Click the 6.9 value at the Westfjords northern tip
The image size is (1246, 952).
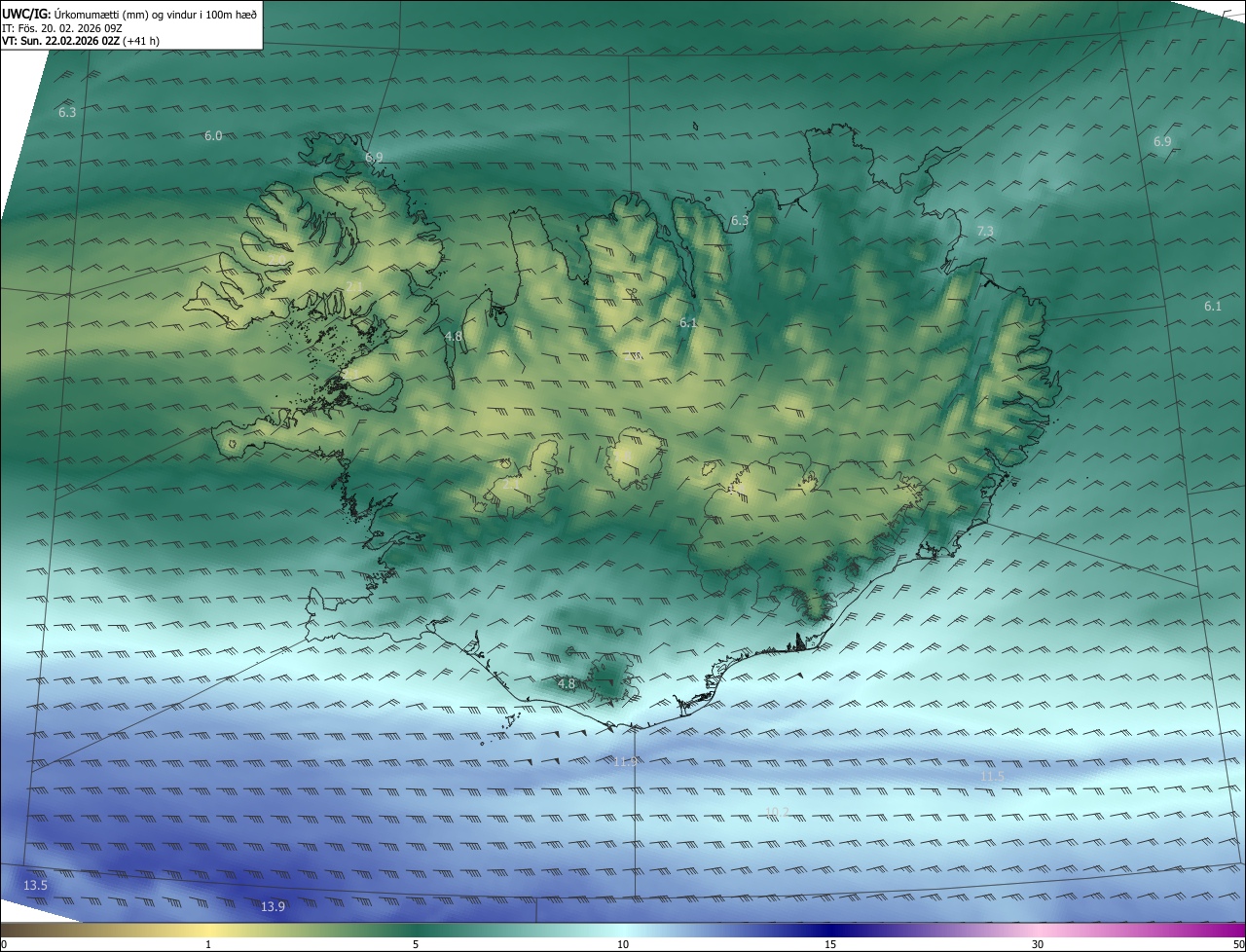coord(374,158)
